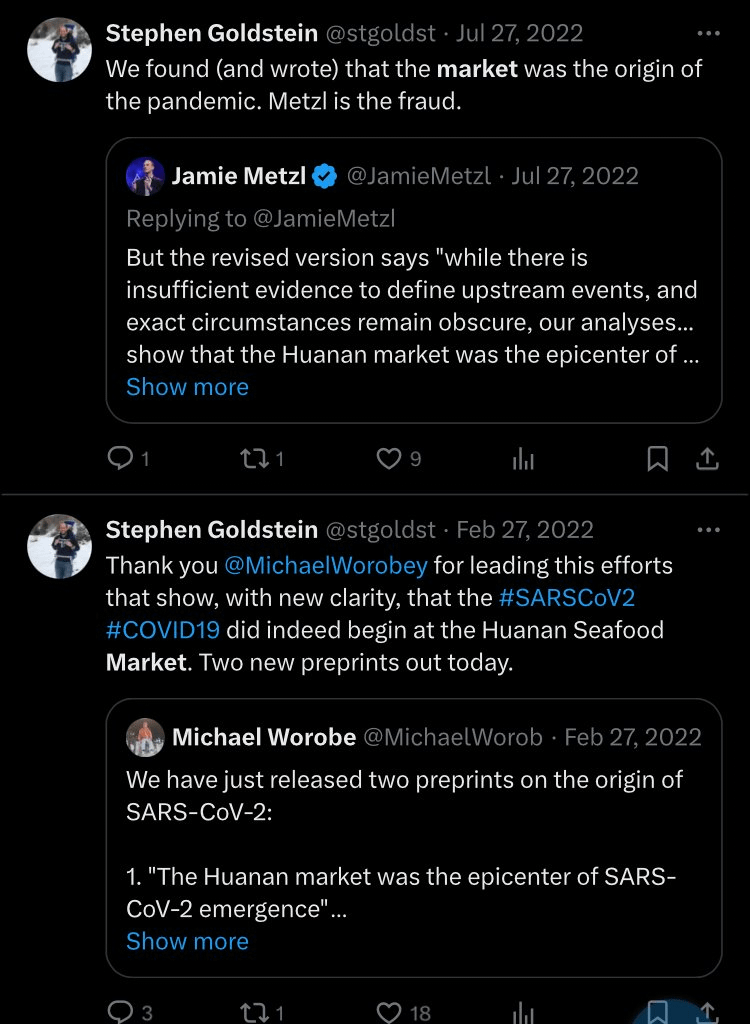
Task: View analytics for the July 27 tweet
Action: (x=523, y=459)
